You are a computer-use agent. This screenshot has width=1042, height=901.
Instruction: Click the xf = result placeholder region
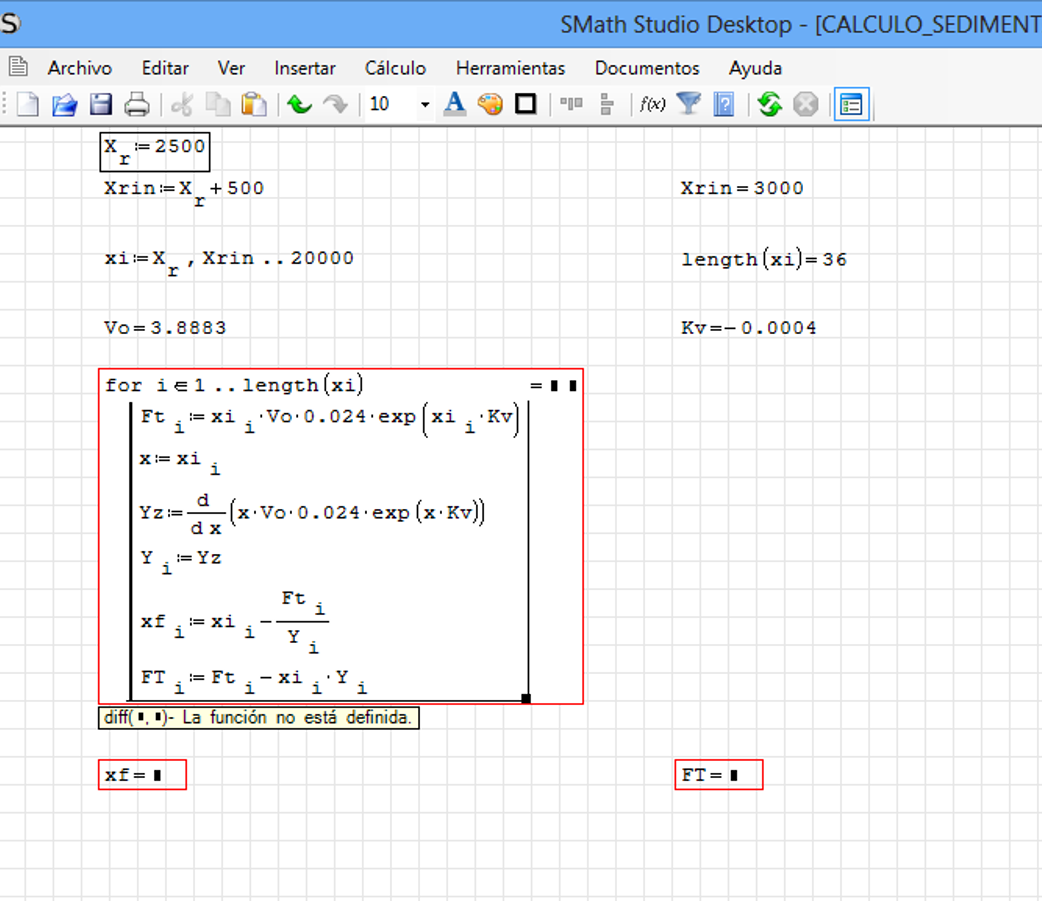141,775
